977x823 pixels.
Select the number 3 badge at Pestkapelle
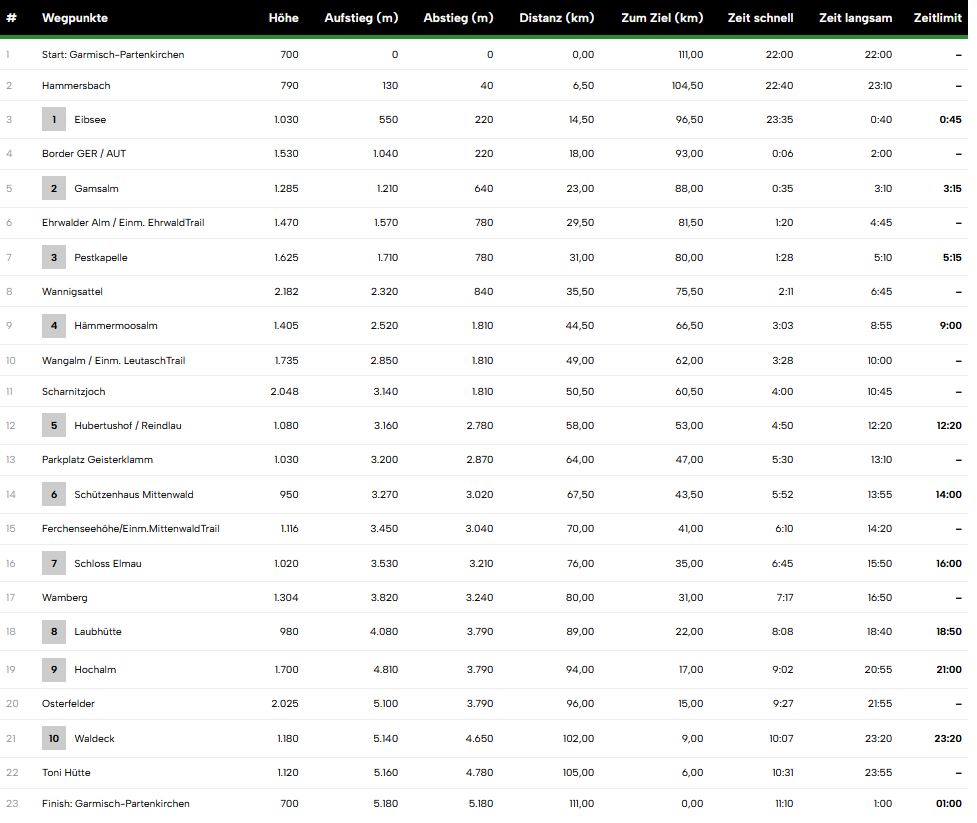click(54, 258)
